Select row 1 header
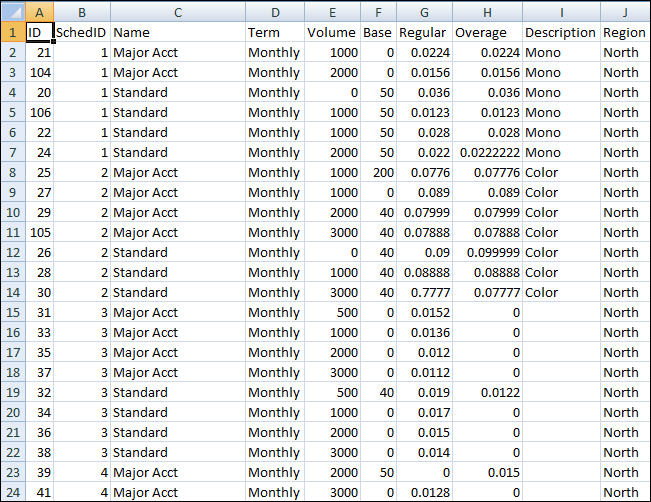 (x=13, y=32)
